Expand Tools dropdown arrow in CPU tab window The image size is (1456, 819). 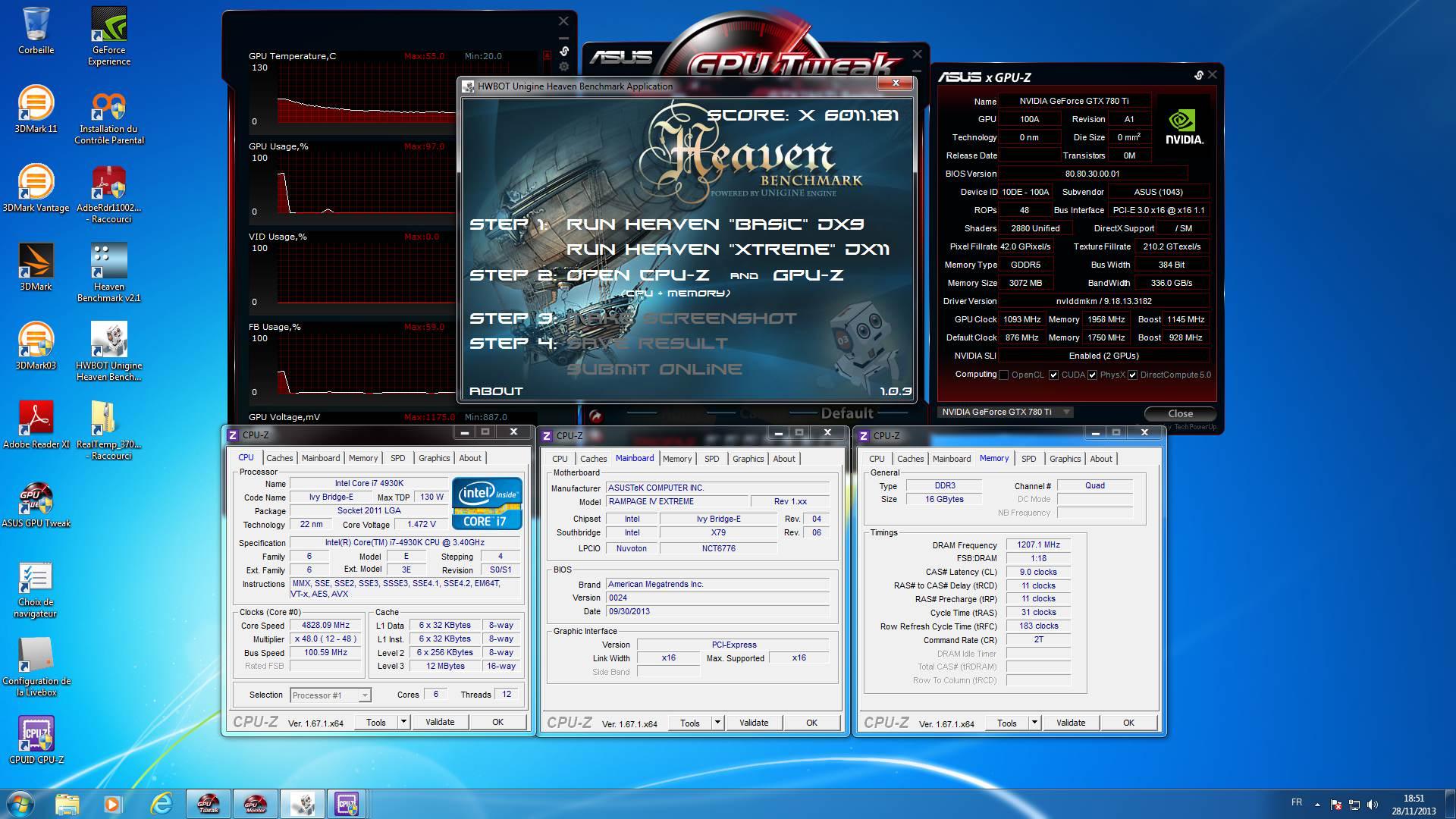point(404,722)
